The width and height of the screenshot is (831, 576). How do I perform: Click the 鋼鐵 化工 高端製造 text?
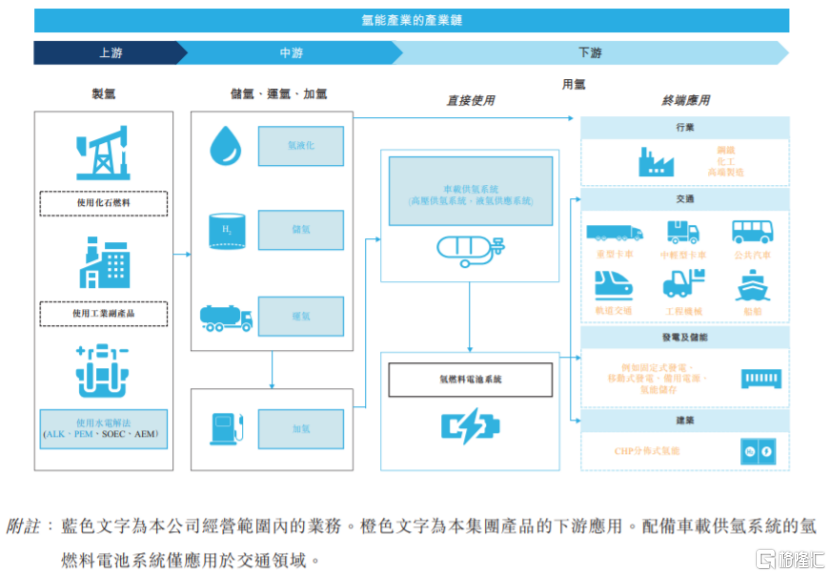[x=726, y=161]
